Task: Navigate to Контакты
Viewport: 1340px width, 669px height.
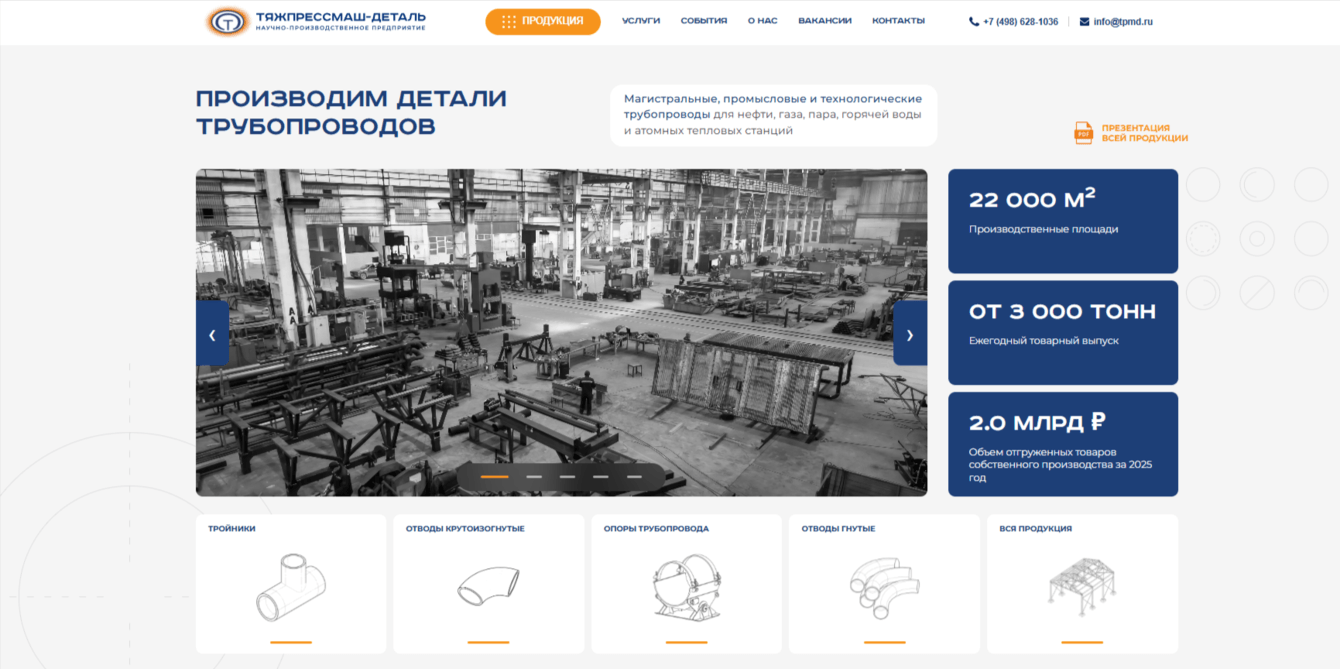Action: [898, 21]
